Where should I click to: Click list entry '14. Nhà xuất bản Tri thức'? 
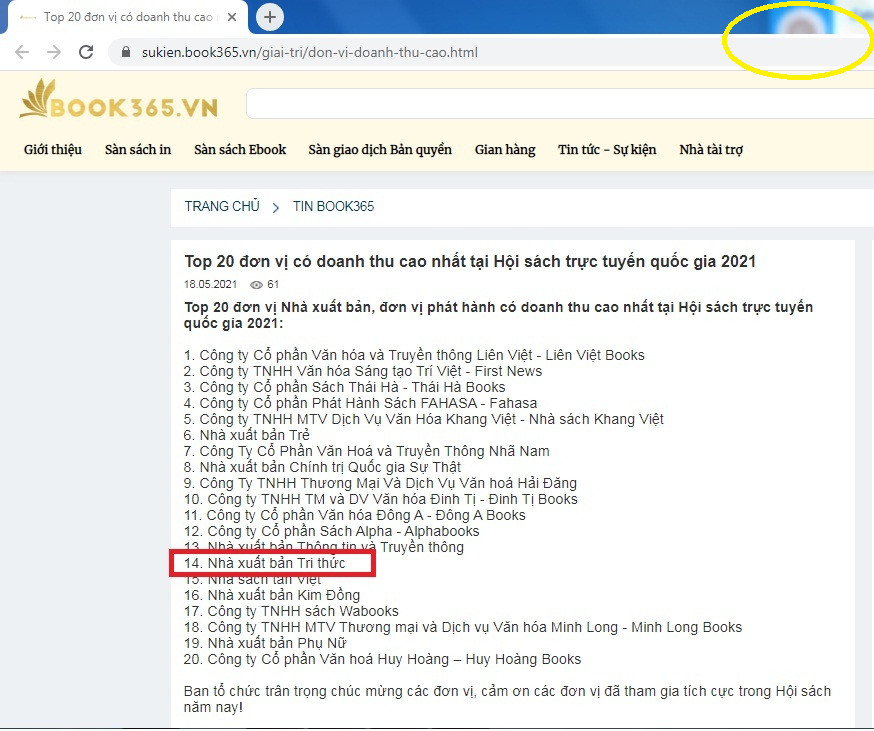[265, 563]
